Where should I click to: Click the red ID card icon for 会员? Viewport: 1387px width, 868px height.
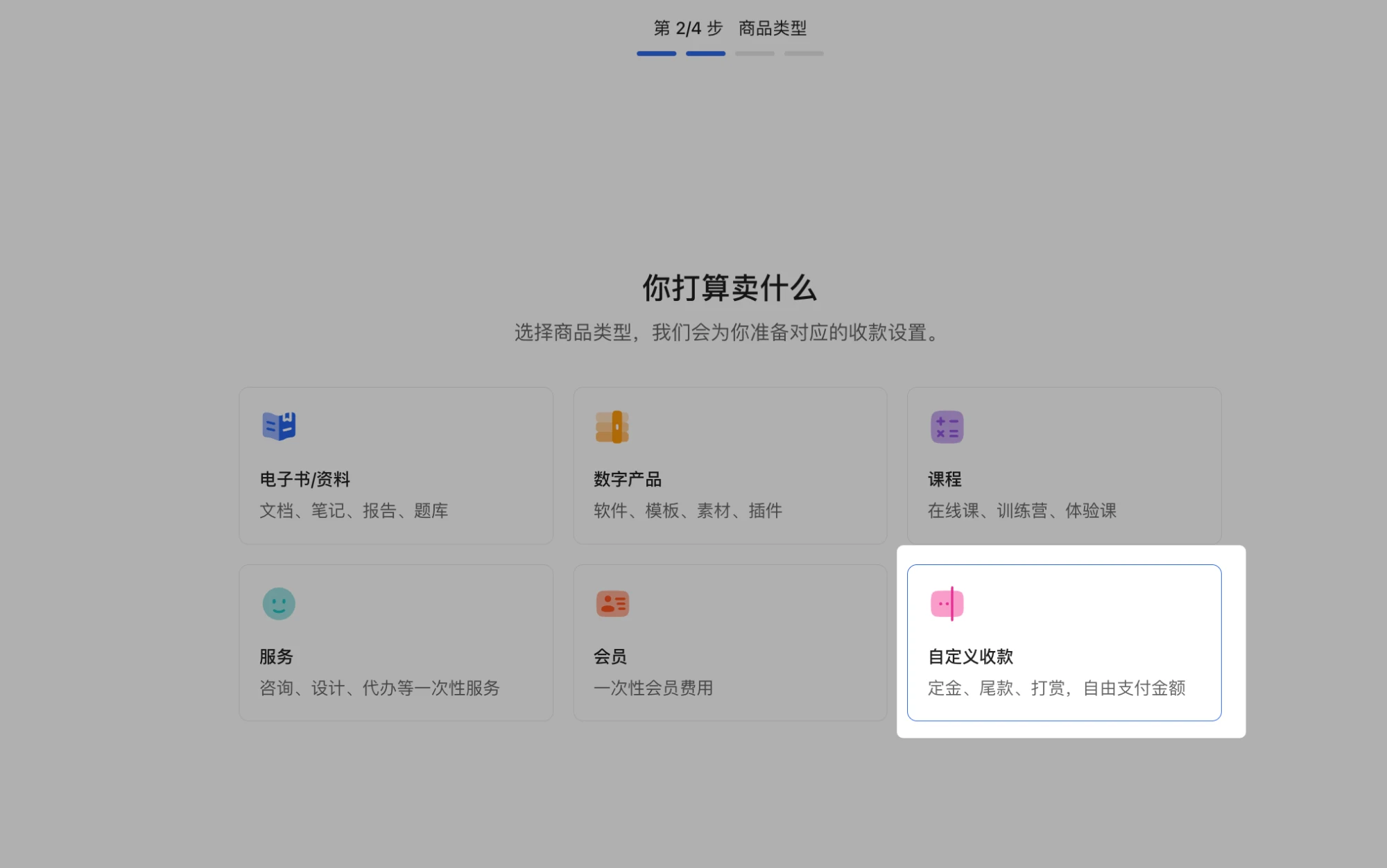[x=612, y=604]
